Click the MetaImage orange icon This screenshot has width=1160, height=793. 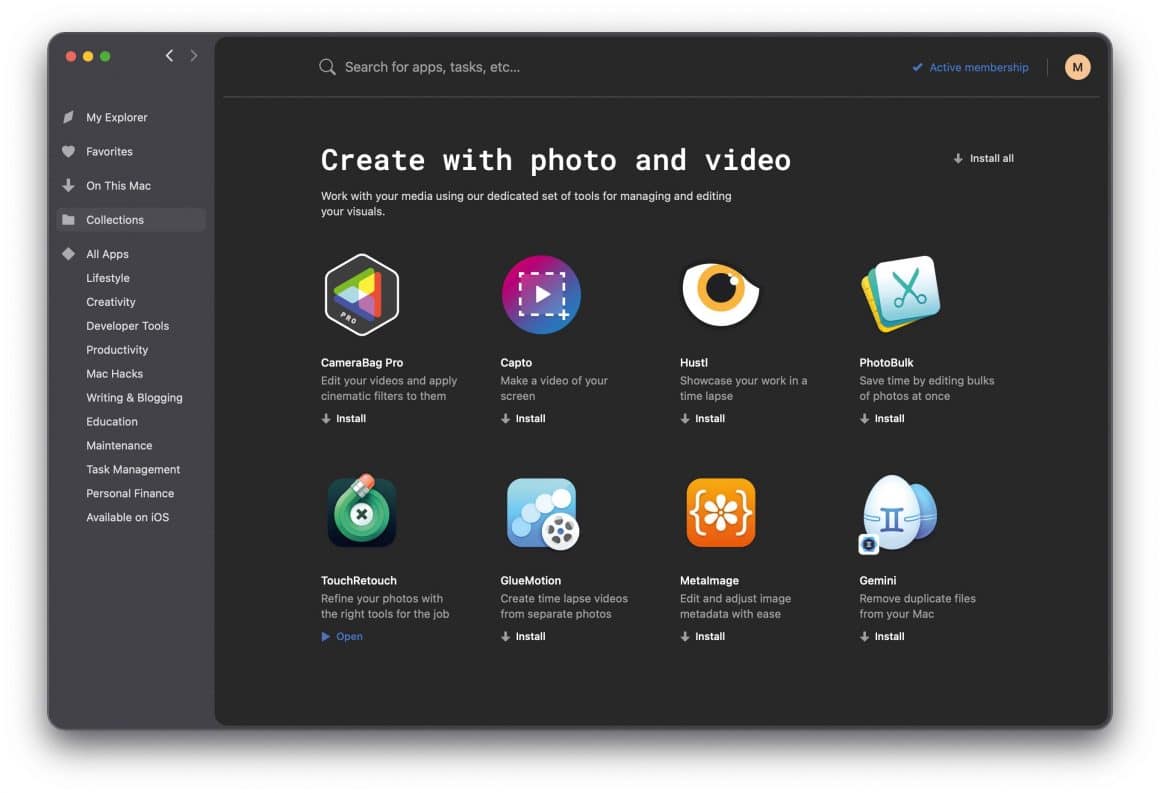coord(720,512)
